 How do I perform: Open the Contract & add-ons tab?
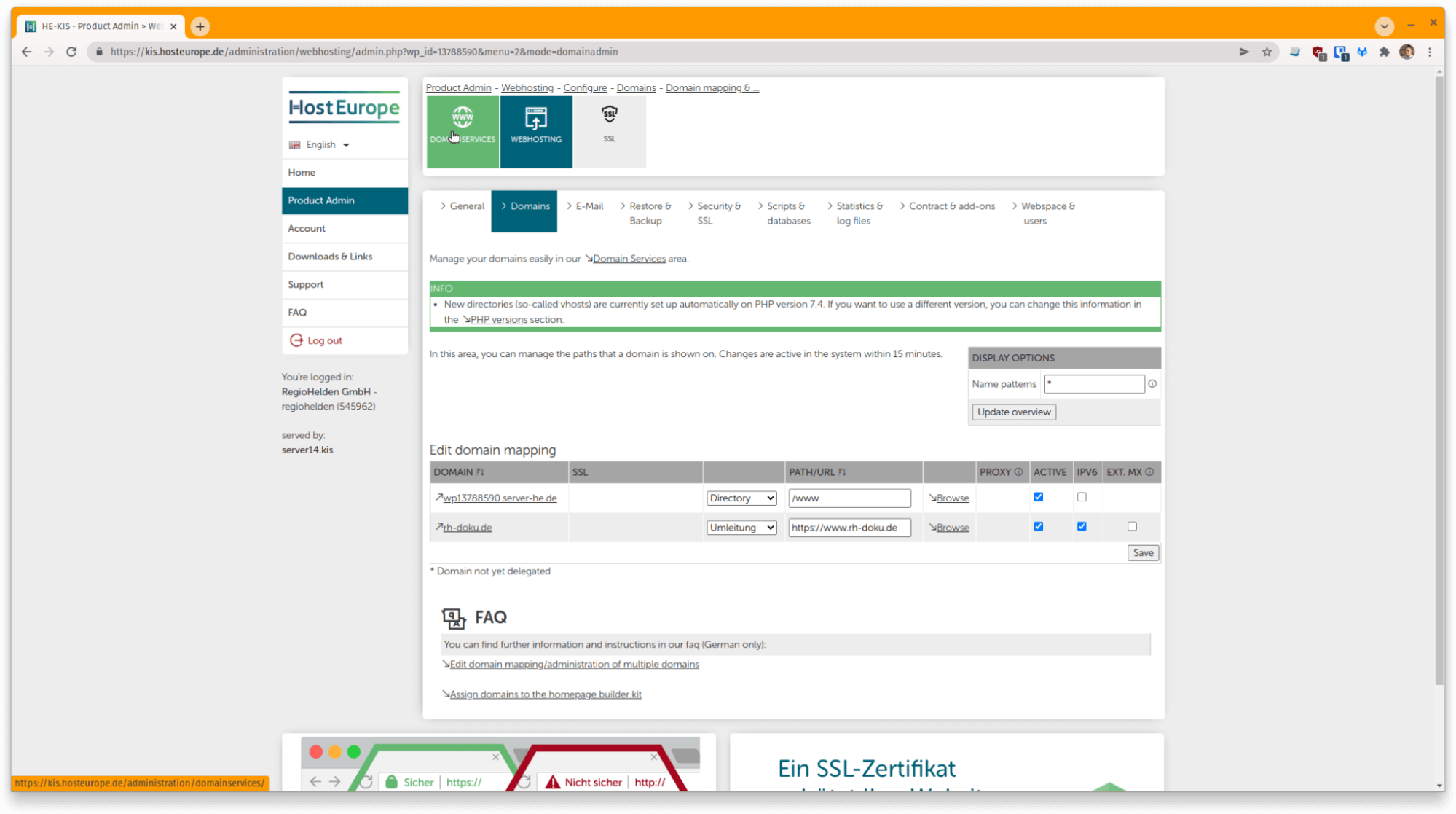pyautogui.click(x=947, y=206)
